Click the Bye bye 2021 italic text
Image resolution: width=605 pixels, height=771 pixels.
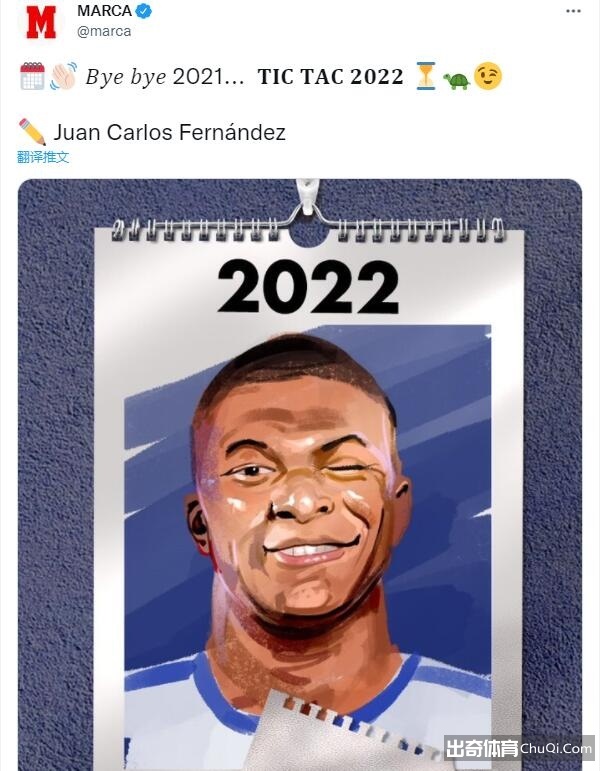[x=165, y=77]
